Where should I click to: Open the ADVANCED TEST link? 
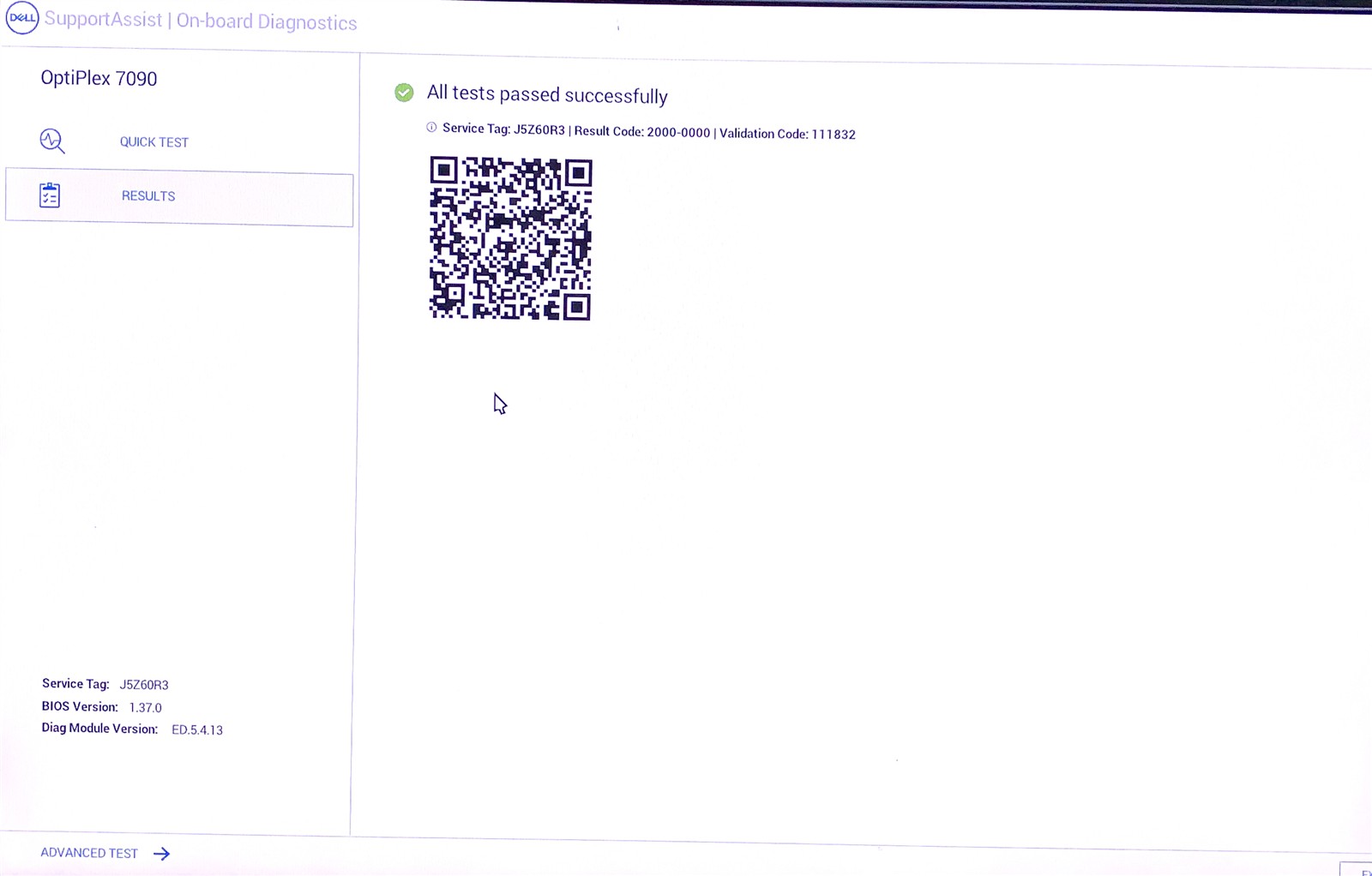pyautogui.click(x=89, y=853)
